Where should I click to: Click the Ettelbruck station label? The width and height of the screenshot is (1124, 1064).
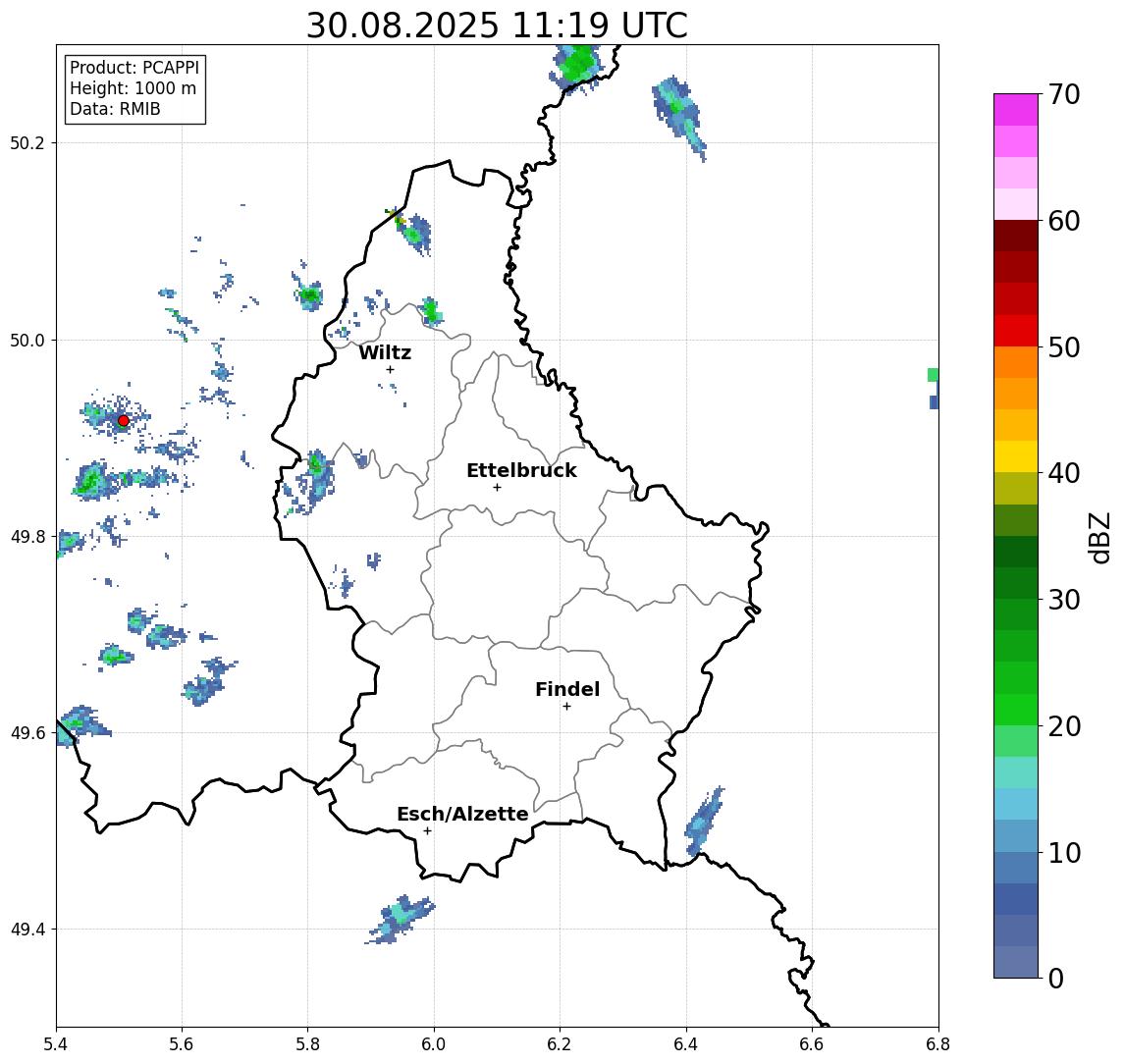(x=521, y=470)
